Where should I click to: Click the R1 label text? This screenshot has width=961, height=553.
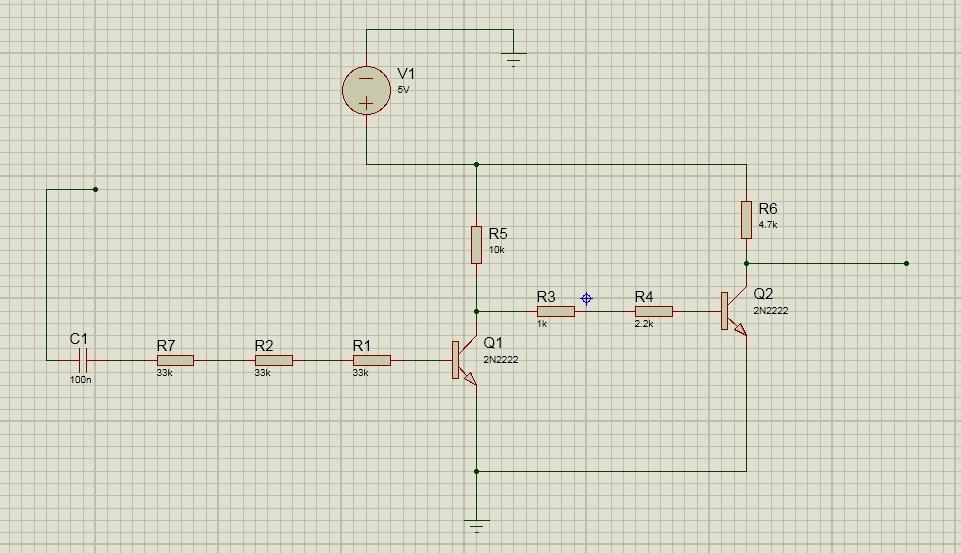click(362, 346)
